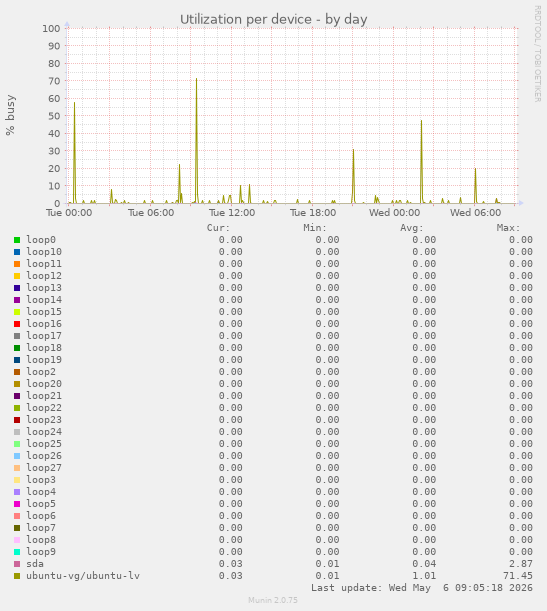
Task: Select the 'loop22' legend label
Action: click(44, 408)
